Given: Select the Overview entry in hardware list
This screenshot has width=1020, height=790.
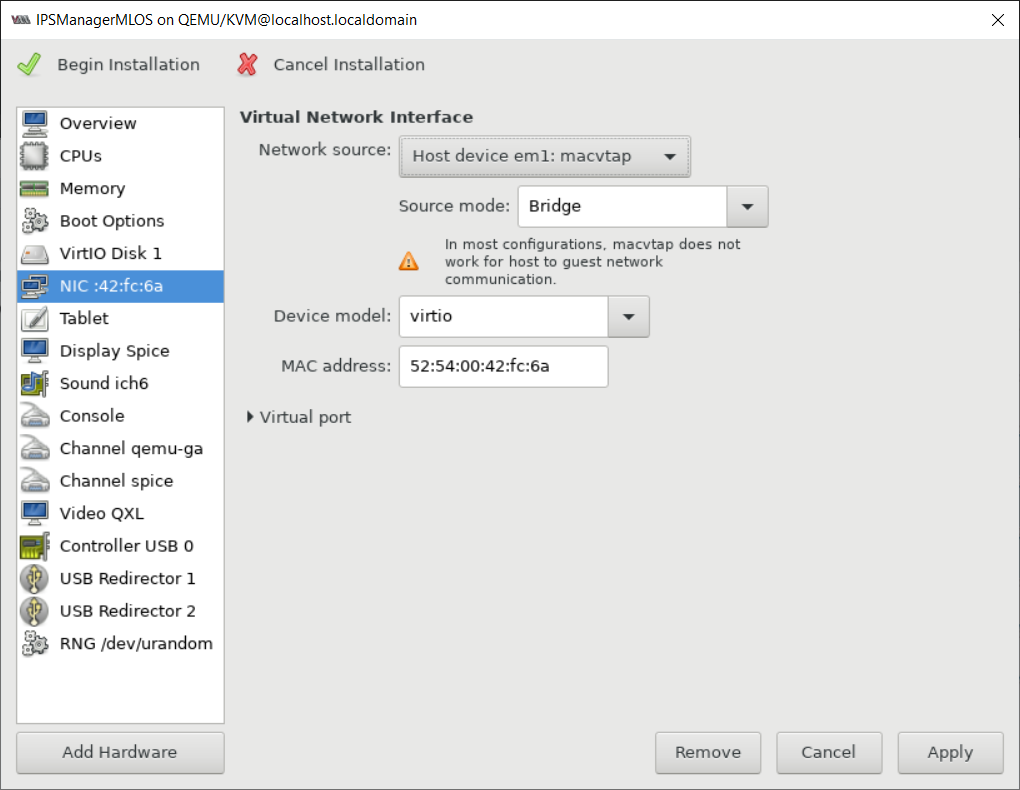Looking at the screenshot, I should point(120,123).
